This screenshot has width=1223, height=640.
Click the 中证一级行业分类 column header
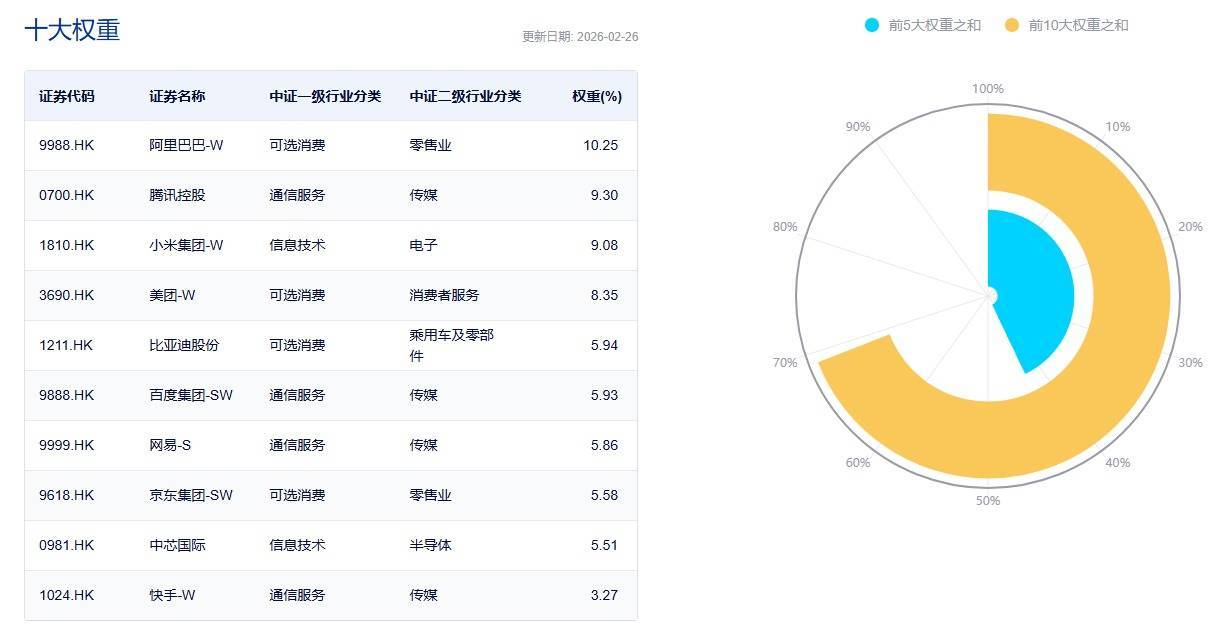(325, 96)
